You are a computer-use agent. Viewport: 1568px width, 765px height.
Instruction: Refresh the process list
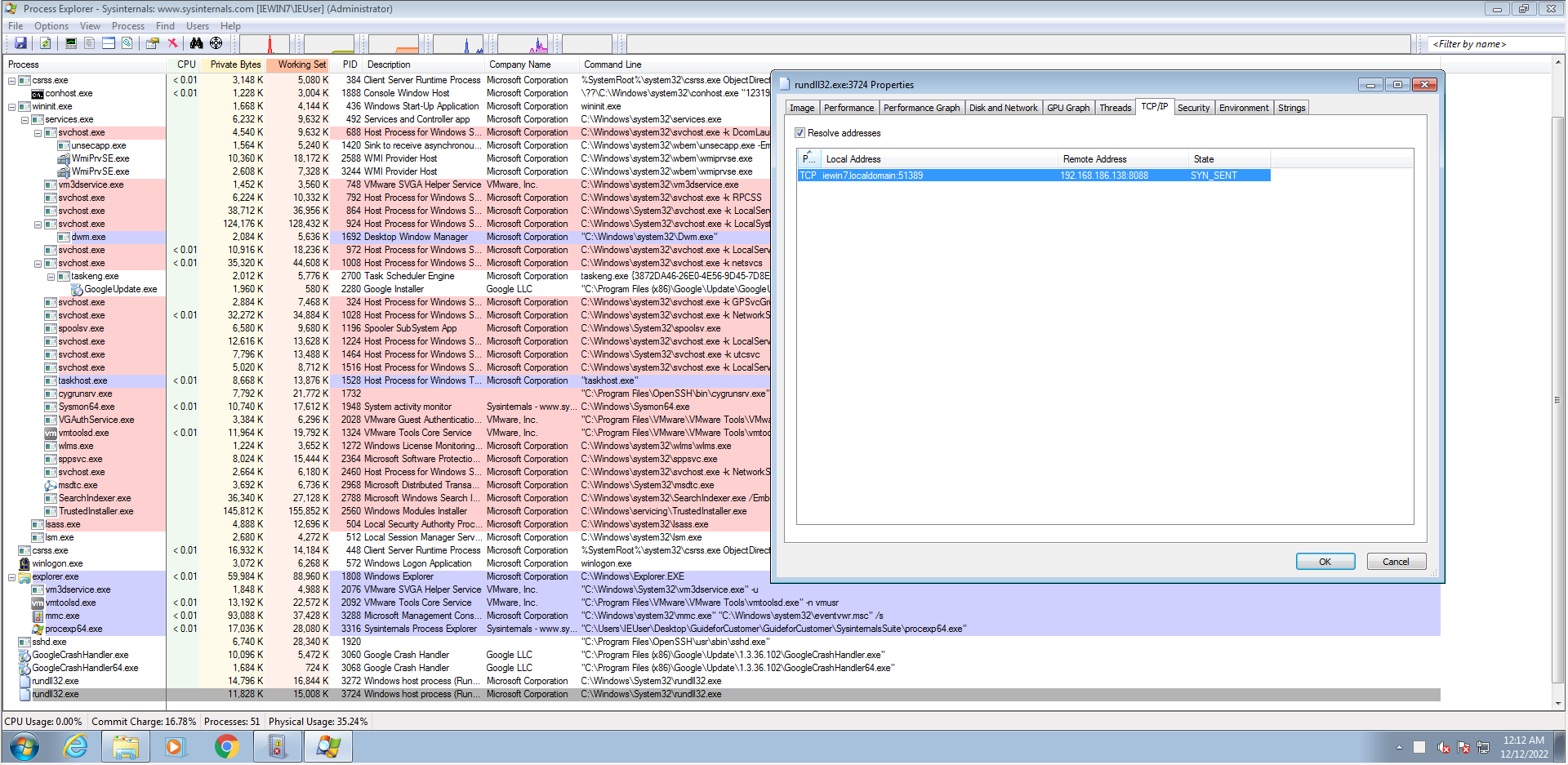46,43
